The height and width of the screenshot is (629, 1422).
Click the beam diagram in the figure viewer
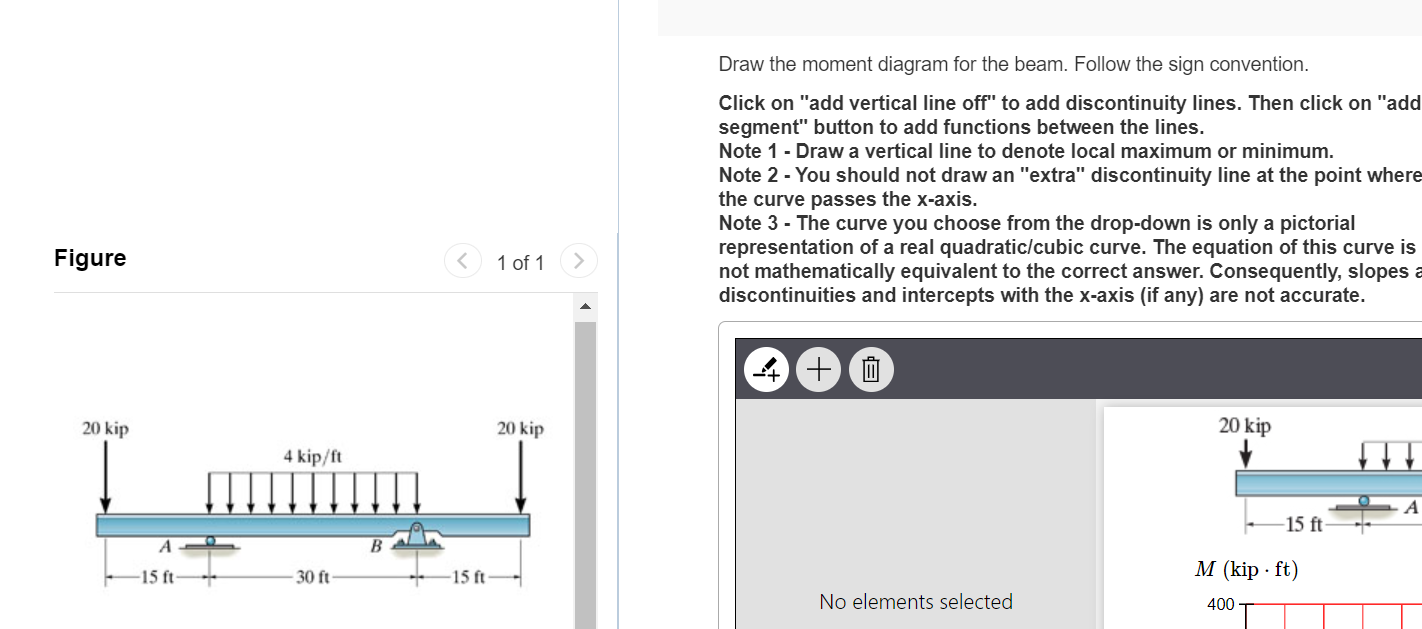[x=310, y=520]
